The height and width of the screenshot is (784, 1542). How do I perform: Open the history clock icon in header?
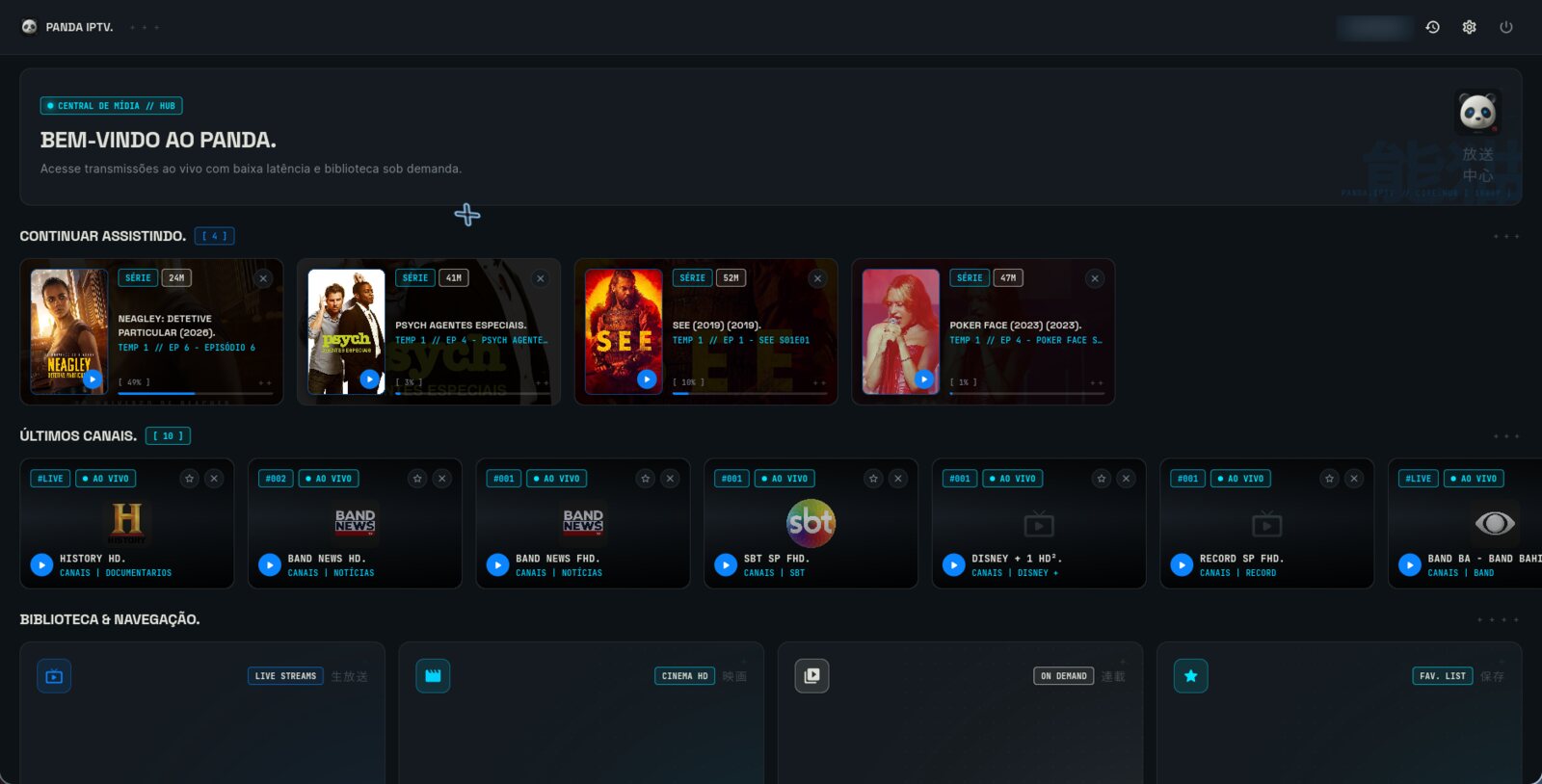click(x=1432, y=27)
